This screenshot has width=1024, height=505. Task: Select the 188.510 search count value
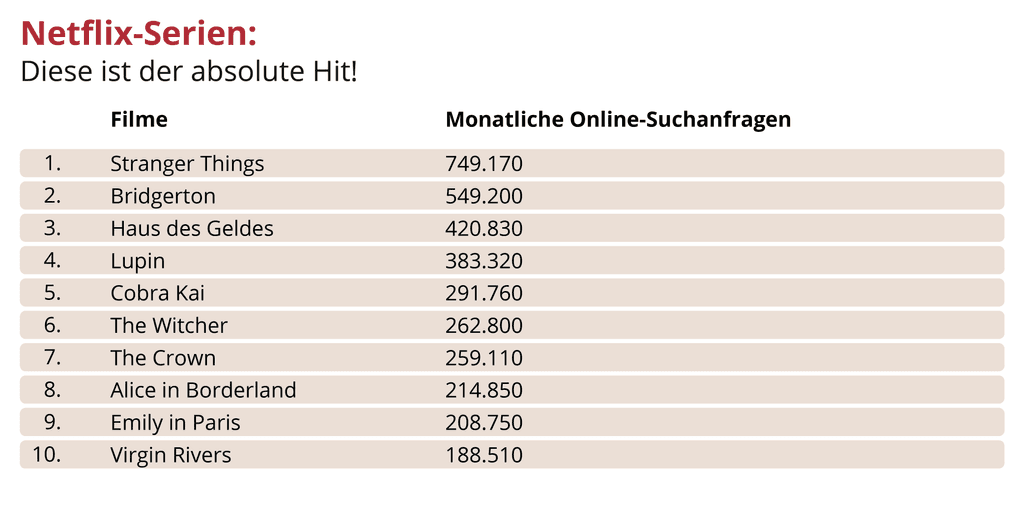click(484, 455)
